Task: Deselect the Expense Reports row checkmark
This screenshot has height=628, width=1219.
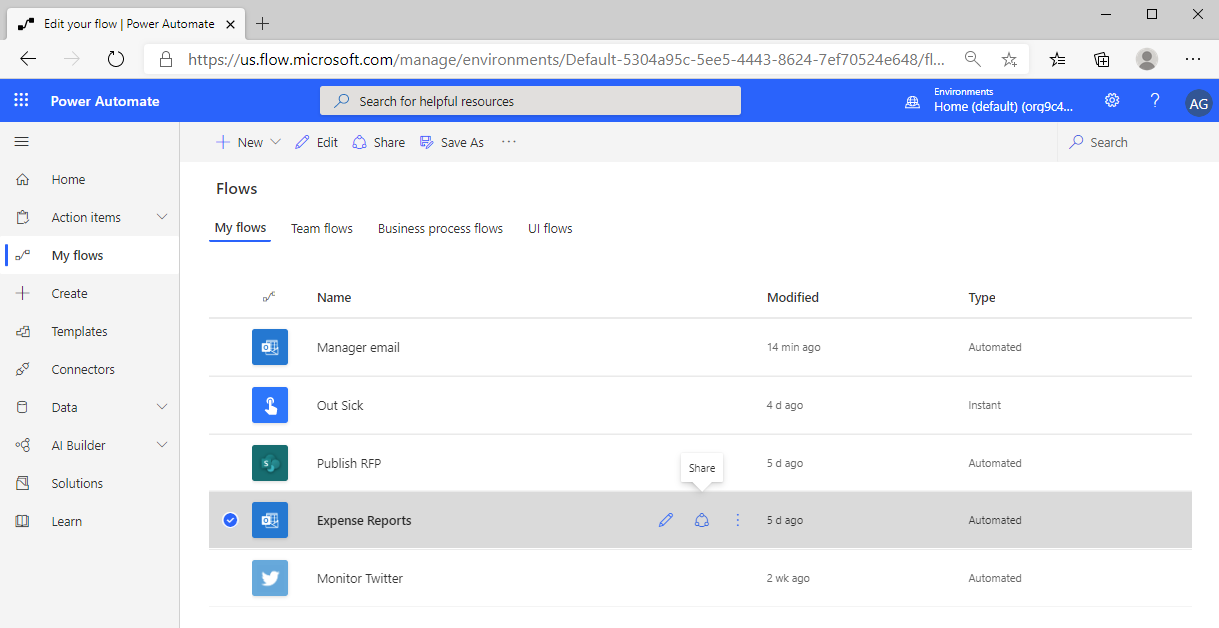Action: (x=230, y=520)
